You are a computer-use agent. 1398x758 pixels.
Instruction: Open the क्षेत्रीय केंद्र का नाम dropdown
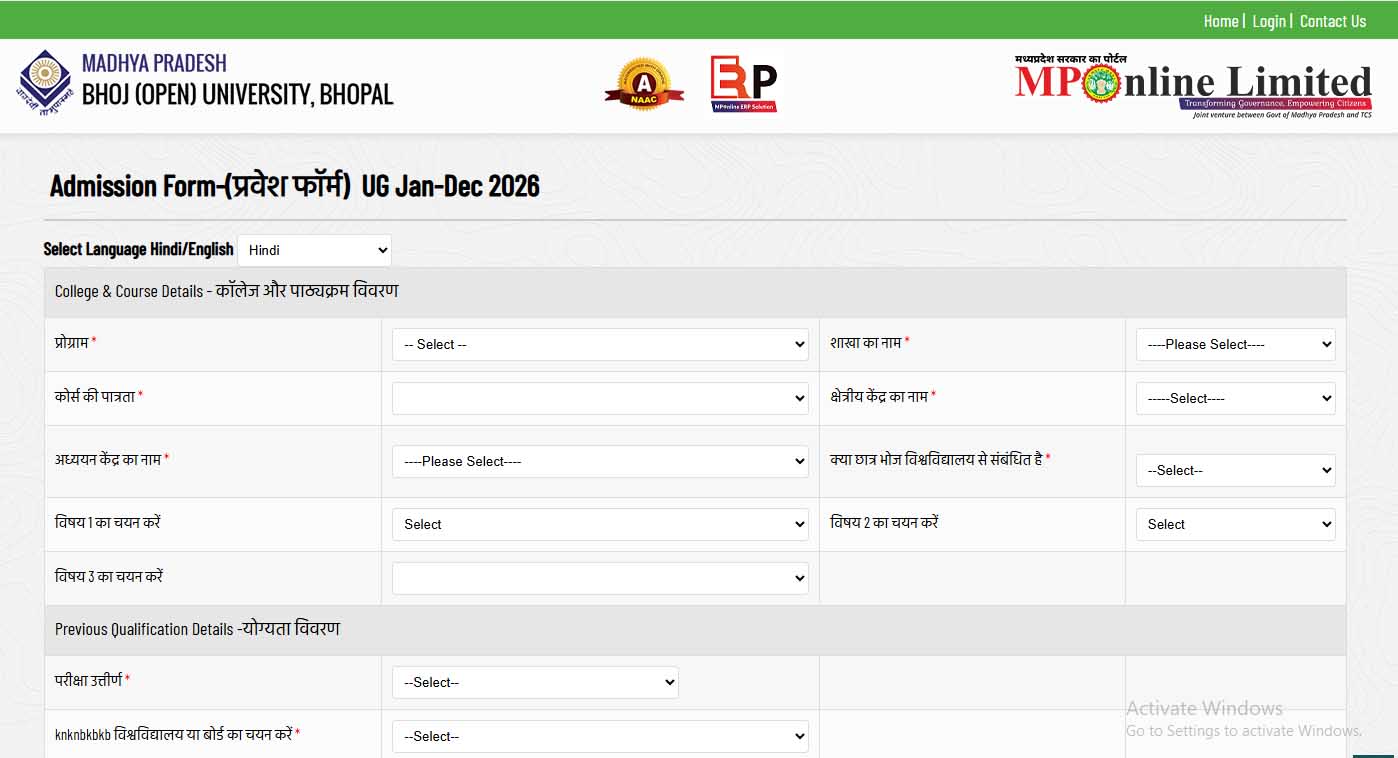[x=1234, y=397]
